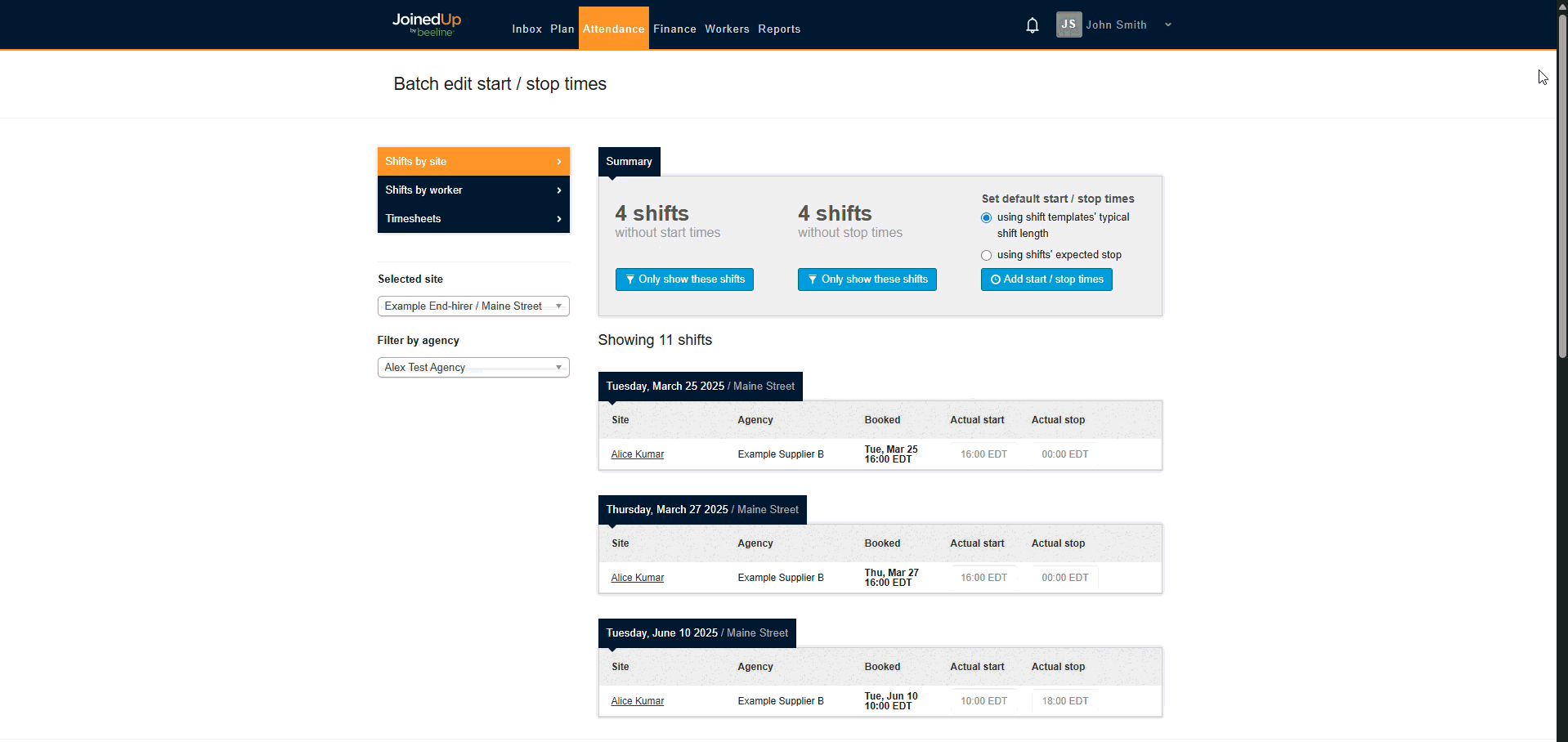Expand the John Smith account menu arrow

(1168, 25)
